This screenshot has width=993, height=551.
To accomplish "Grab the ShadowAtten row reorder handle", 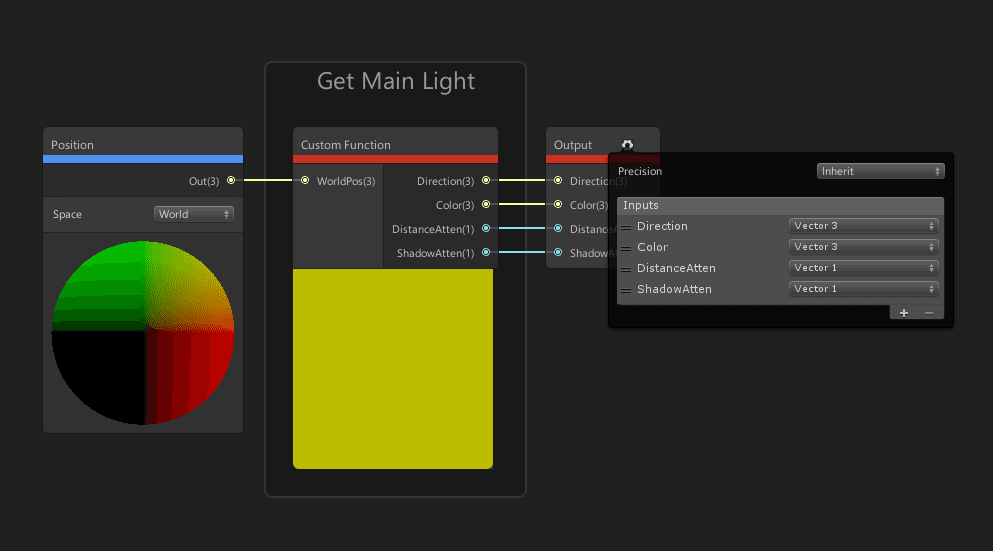I will [x=626, y=290].
